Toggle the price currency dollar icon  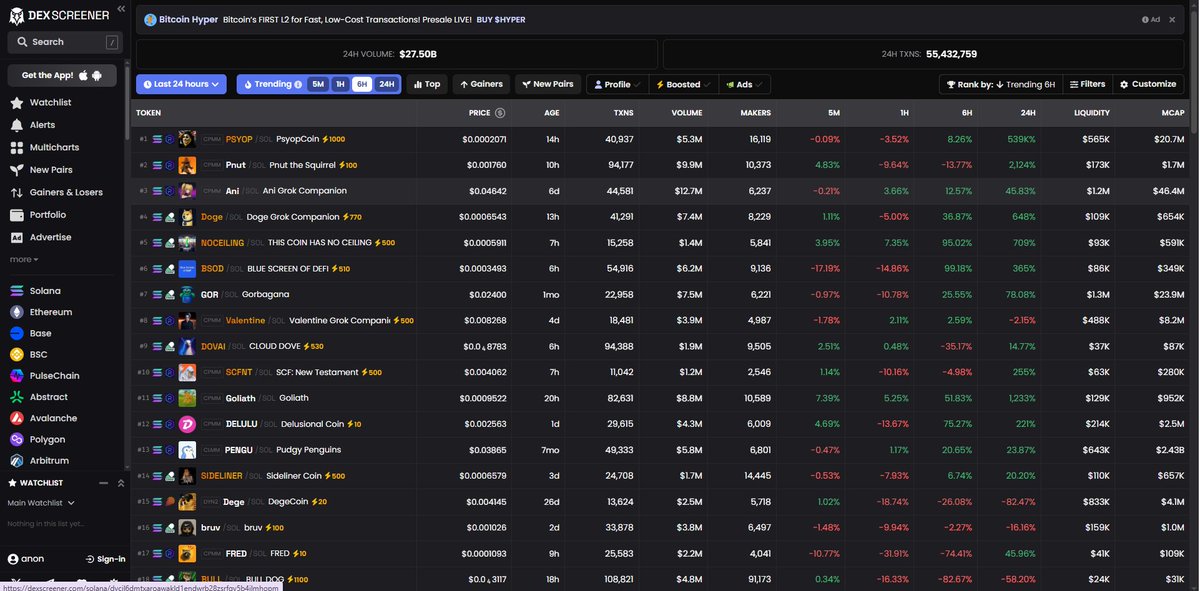click(x=500, y=113)
